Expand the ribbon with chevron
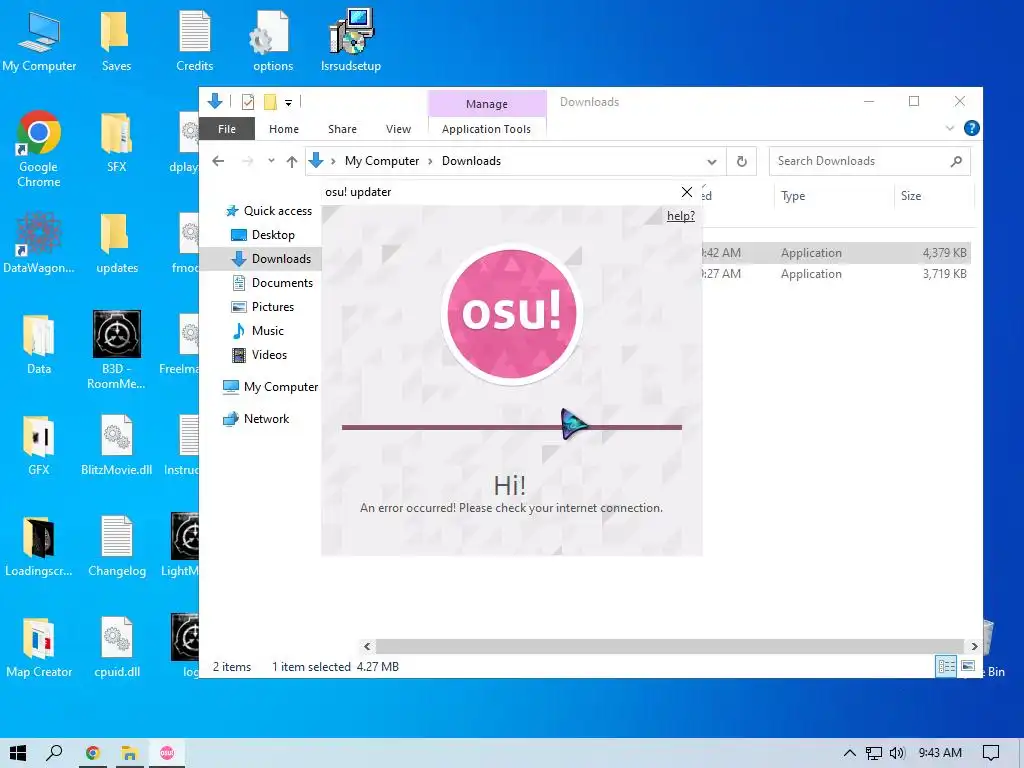 point(950,129)
